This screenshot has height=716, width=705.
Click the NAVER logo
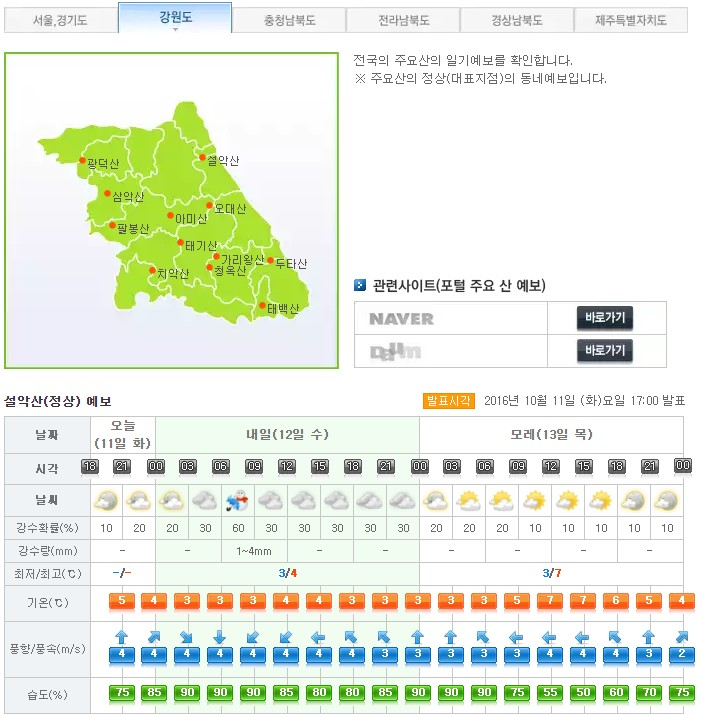click(x=401, y=319)
